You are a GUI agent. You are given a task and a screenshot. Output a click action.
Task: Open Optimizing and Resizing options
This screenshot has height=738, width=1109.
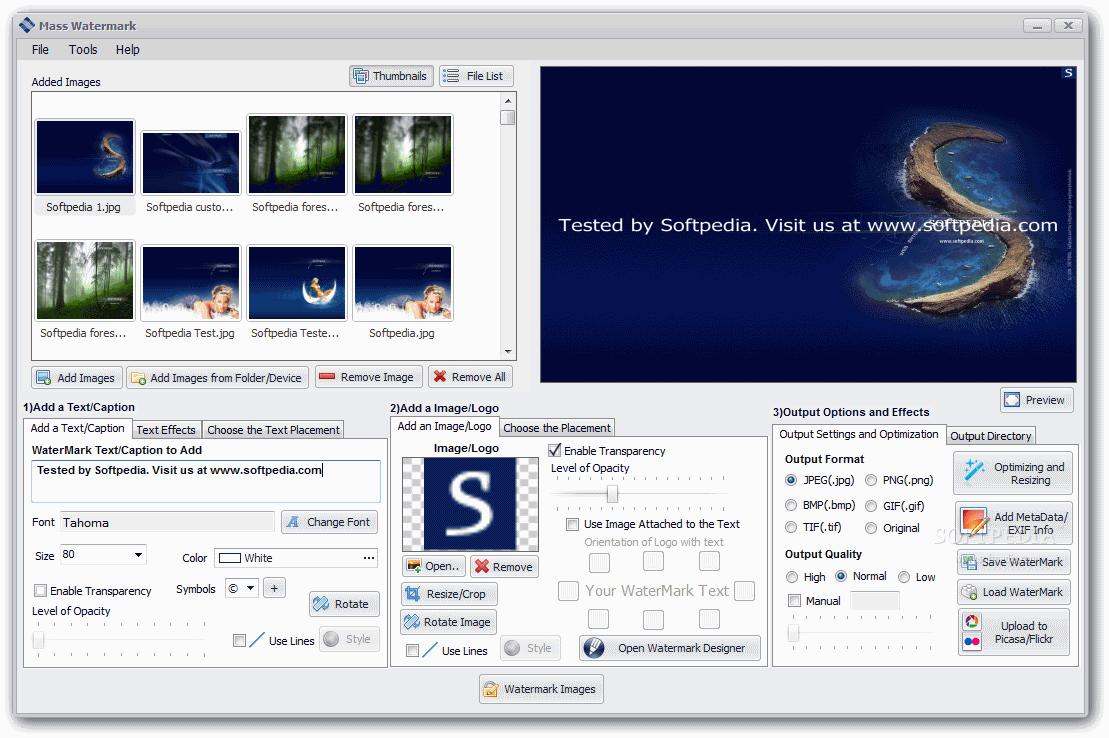(x=1013, y=473)
